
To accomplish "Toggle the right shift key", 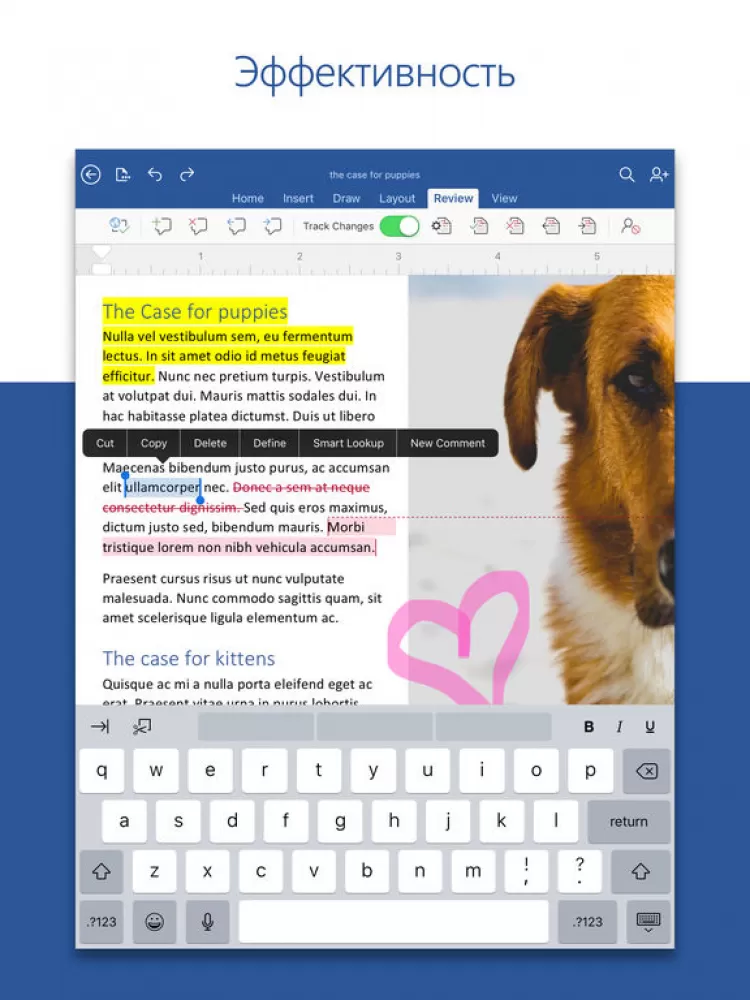I will click(x=641, y=871).
